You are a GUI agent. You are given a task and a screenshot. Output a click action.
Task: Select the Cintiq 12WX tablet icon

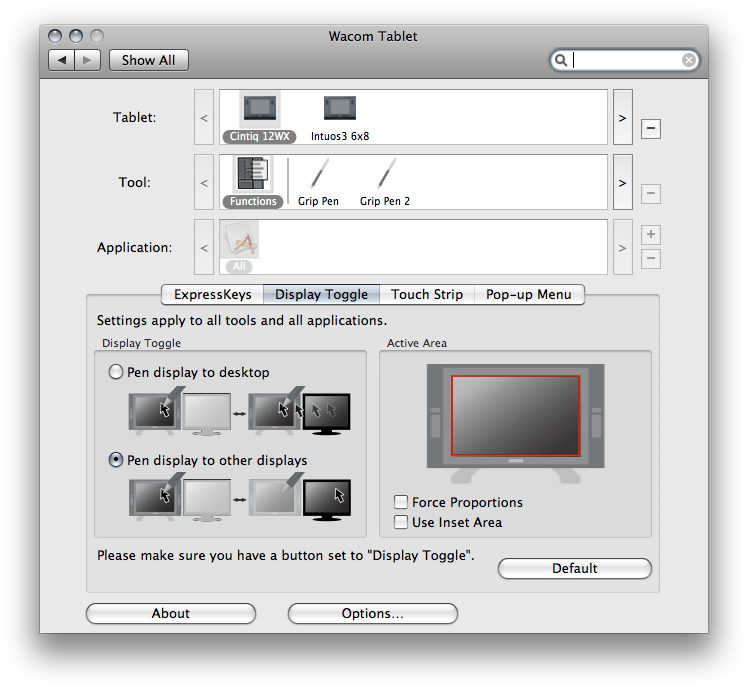pos(260,109)
